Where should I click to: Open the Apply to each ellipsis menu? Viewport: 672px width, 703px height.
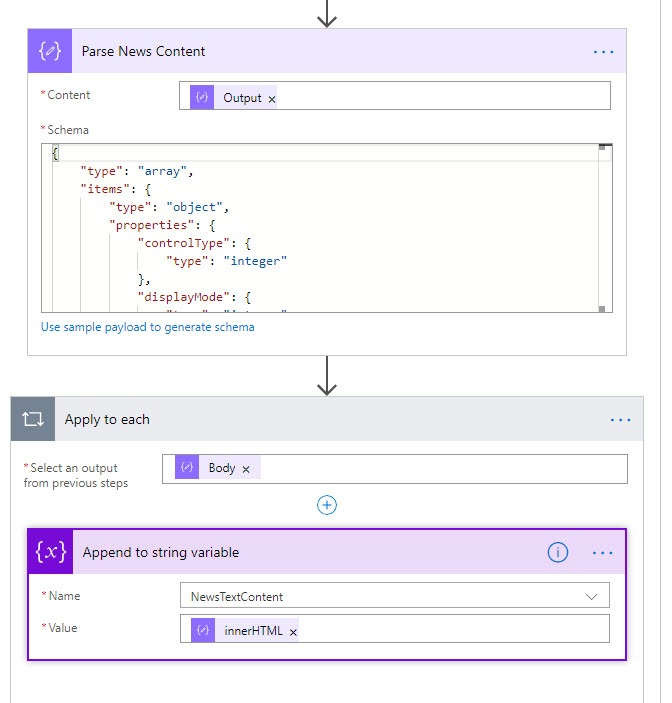pos(620,420)
